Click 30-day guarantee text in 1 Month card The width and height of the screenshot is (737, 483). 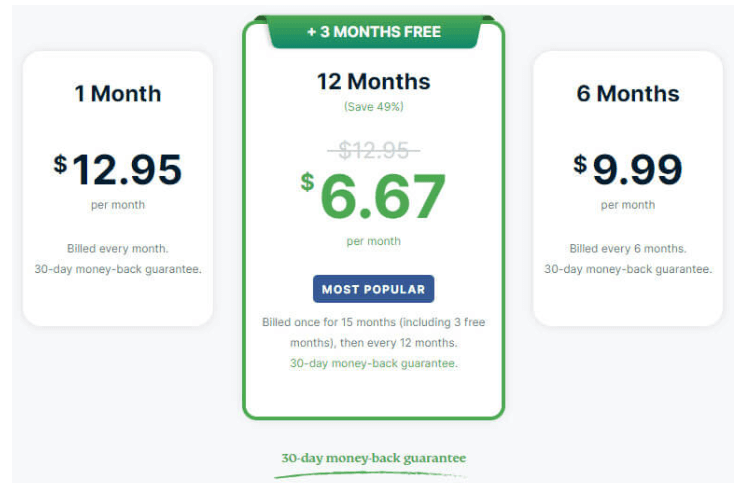tap(118, 269)
